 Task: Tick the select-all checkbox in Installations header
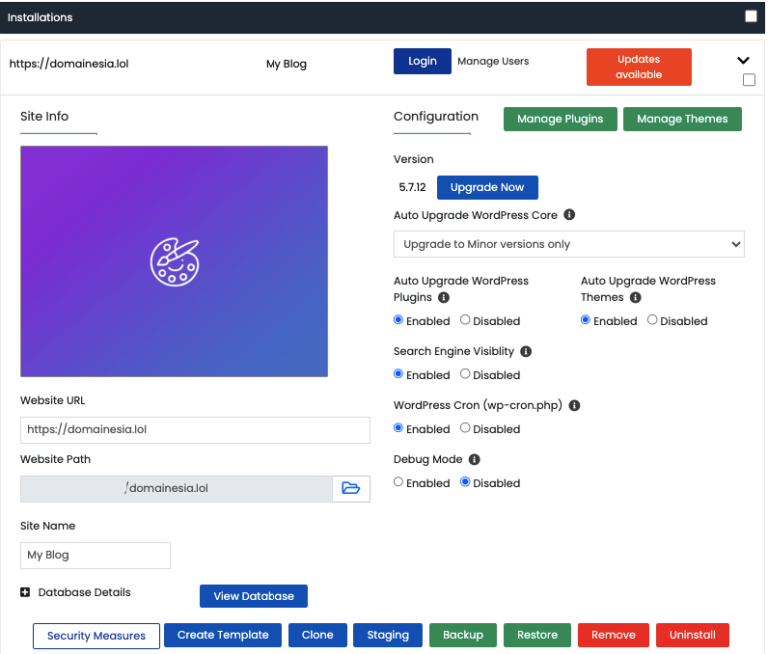pos(751,16)
